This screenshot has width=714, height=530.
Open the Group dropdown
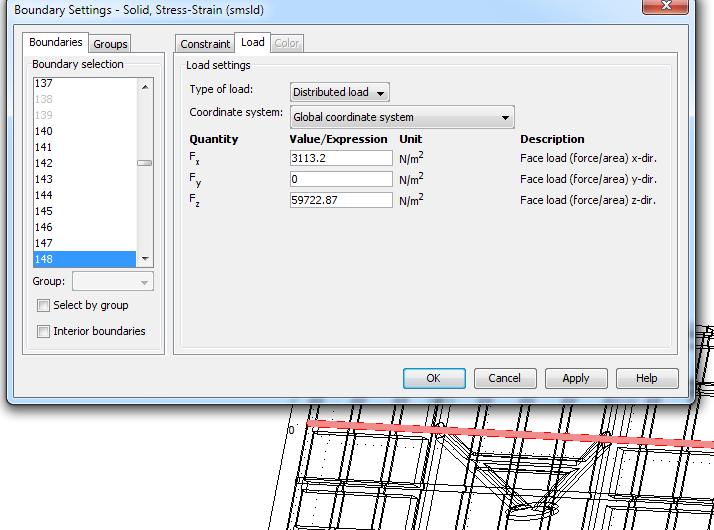[x=112, y=281]
